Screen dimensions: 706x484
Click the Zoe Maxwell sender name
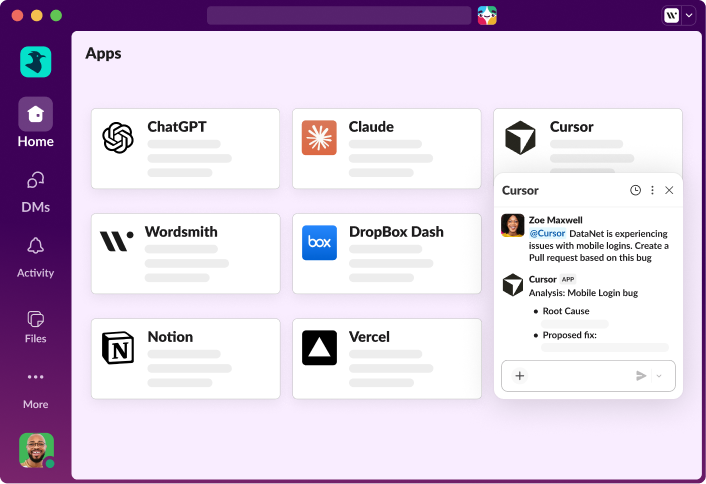[x=556, y=220]
